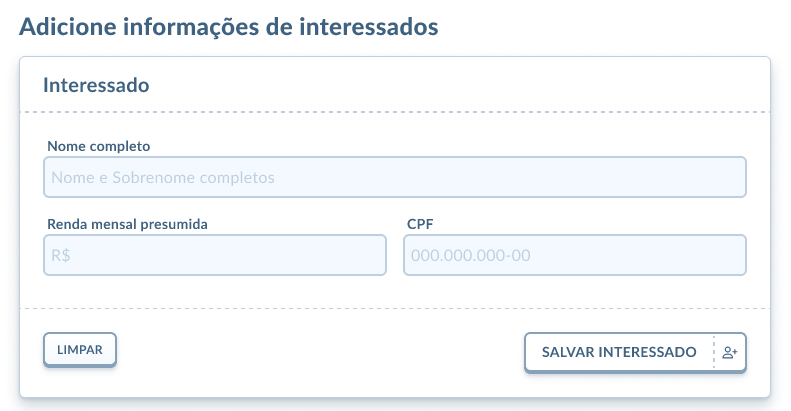Click the right end of Nome completo field
Image resolution: width=791 pixels, height=411 pixels.
pyautogui.click(x=730, y=177)
